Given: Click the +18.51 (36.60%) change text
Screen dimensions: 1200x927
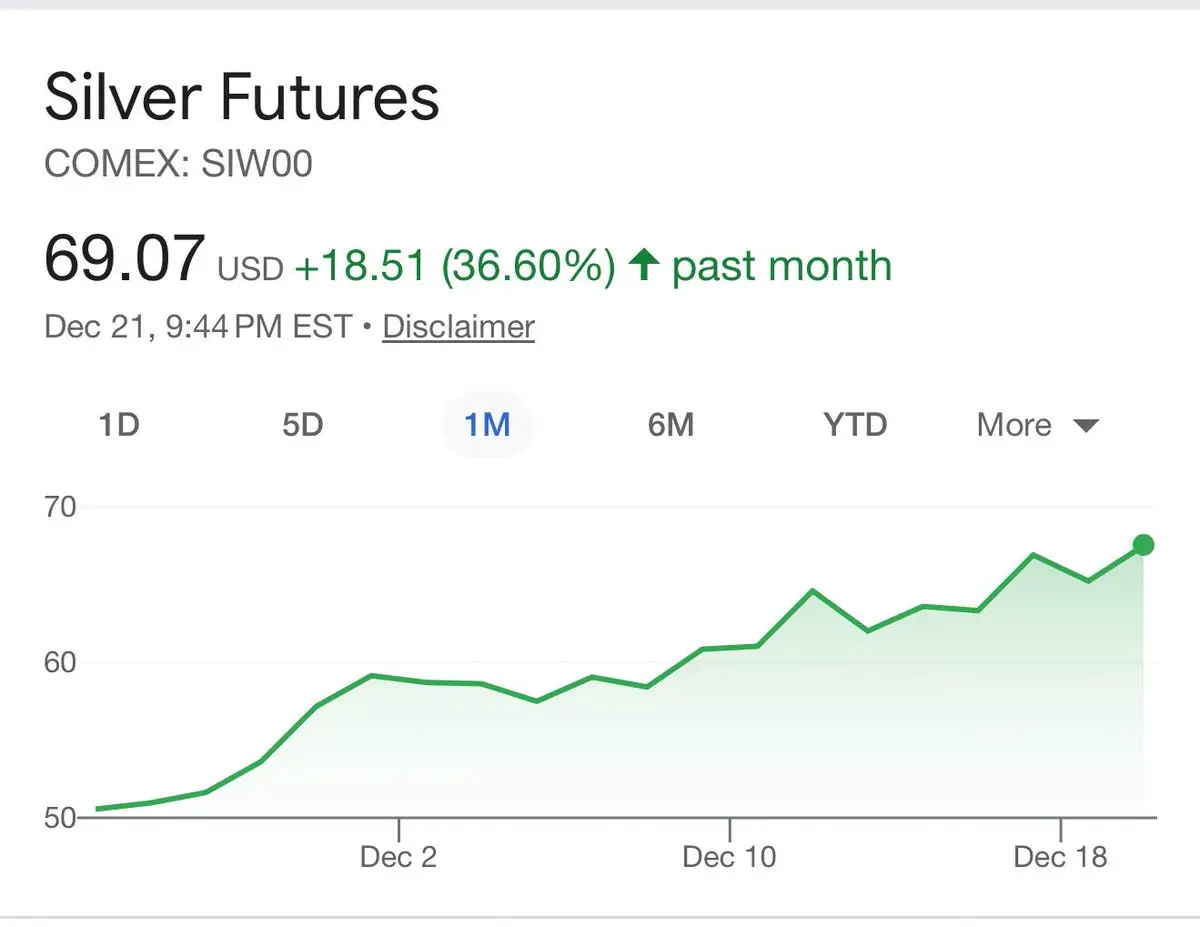Looking at the screenshot, I should (x=455, y=266).
